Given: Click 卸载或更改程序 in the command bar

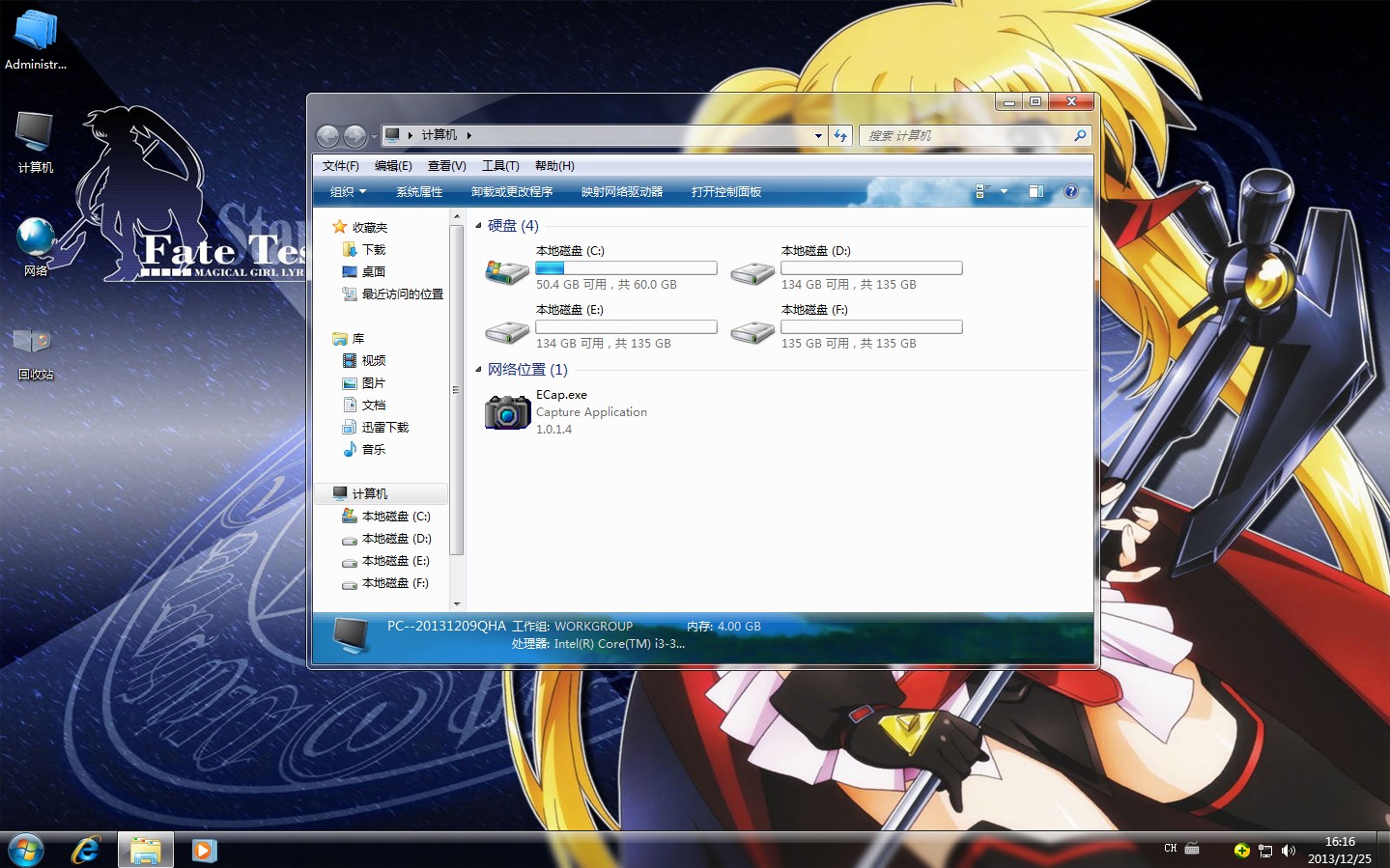Looking at the screenshot, I should (512, 192).
